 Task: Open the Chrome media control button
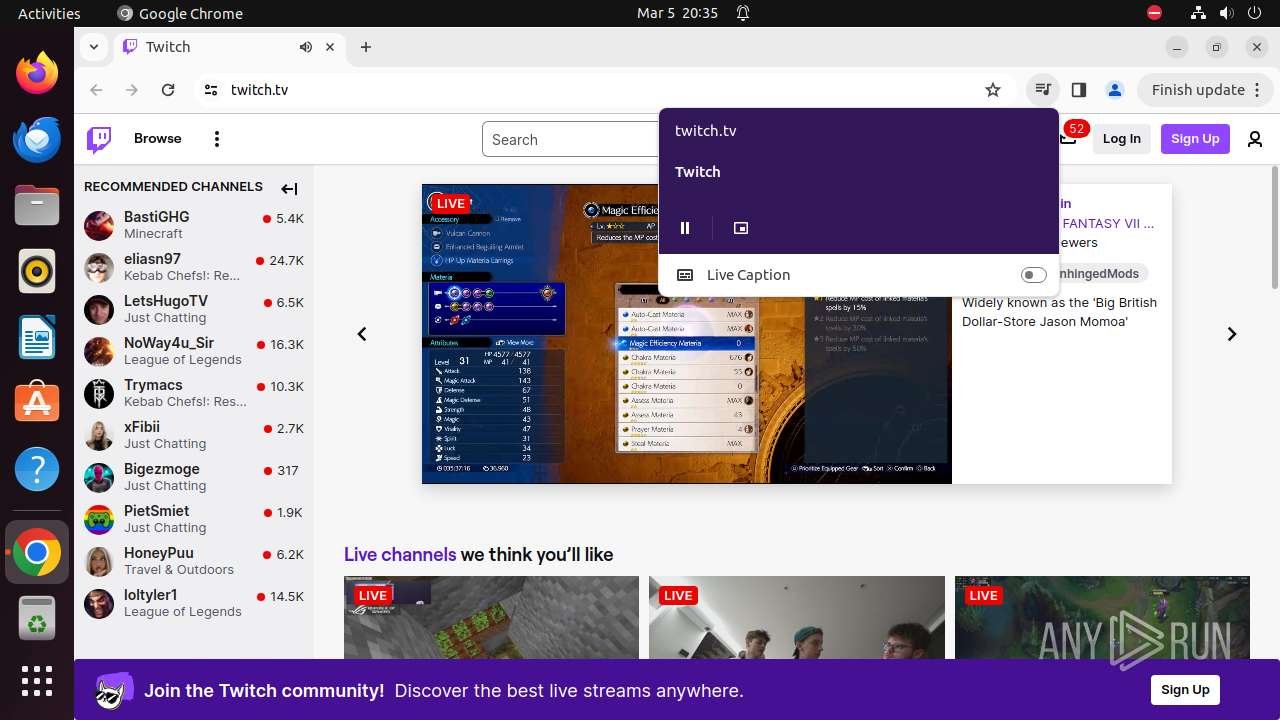[x=1042, y=90]
